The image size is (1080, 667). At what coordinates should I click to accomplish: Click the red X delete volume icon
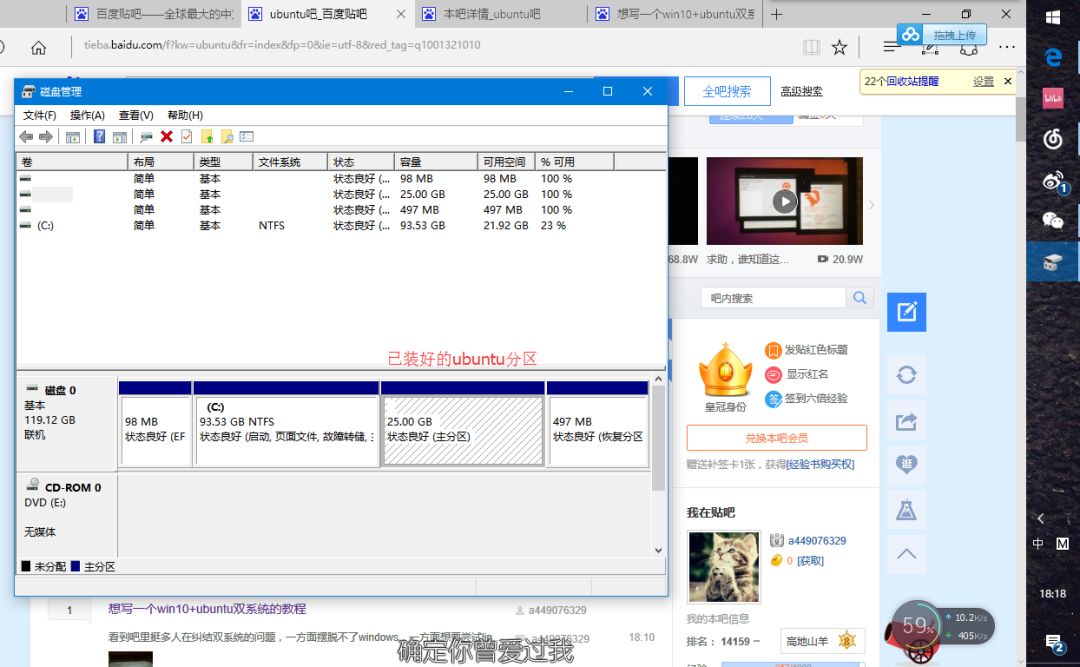[167, 136]
